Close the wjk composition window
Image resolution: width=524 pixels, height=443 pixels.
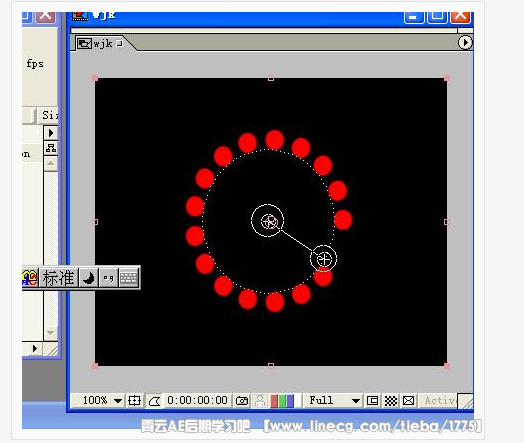[x=461, y=17]
